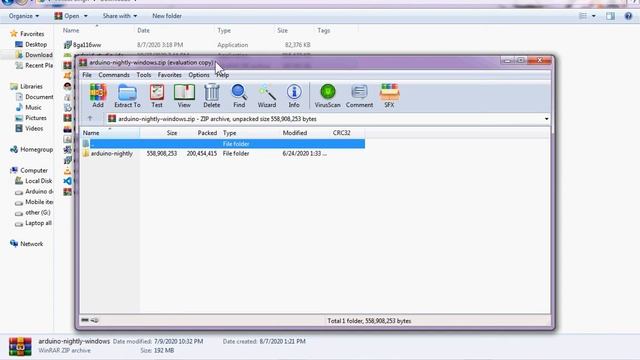
Task: Launch the Wizard tool icon
Action: (x=267, y=96)
